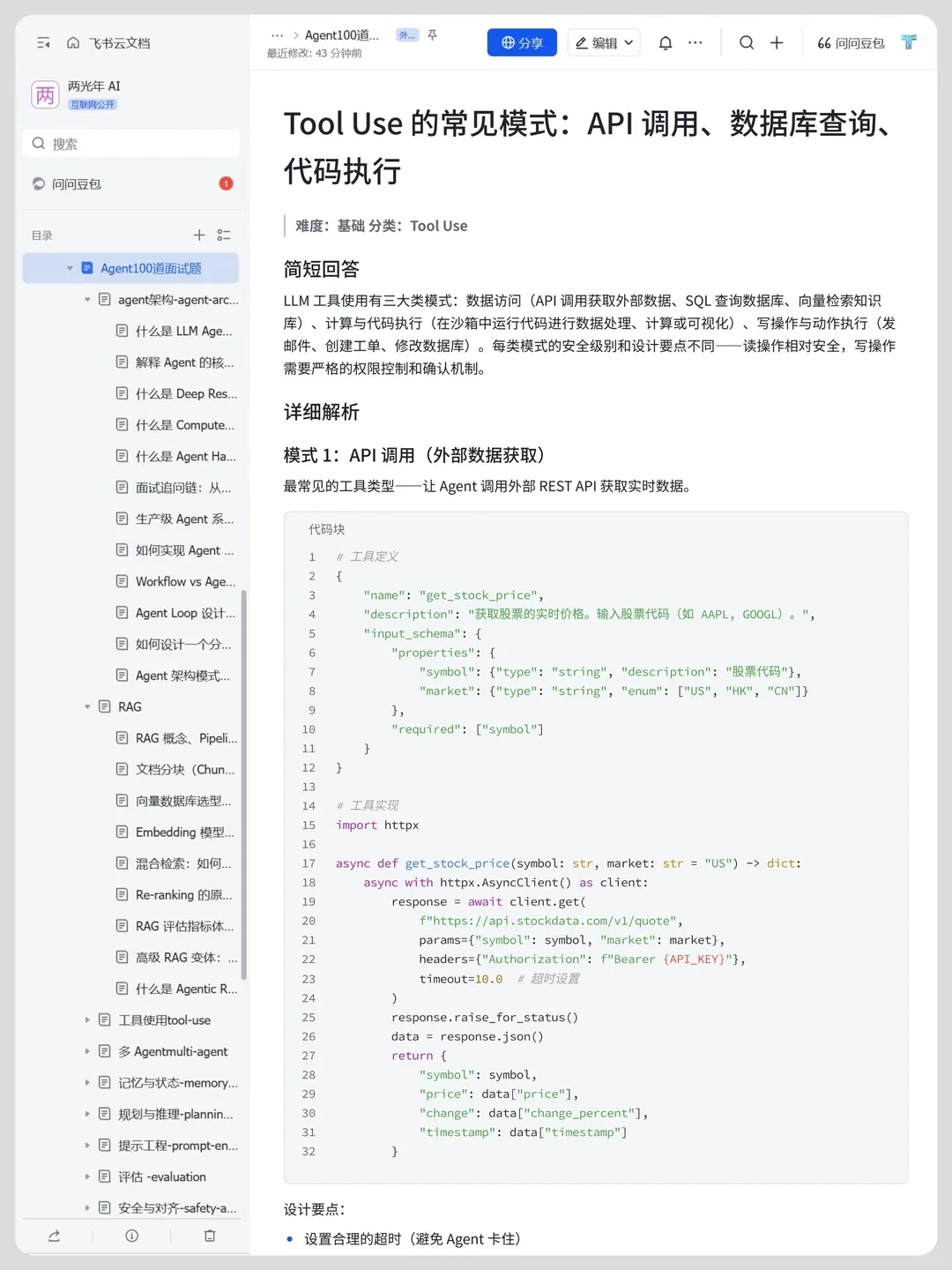Click the 外... tag next to title
Screen dimensions: 952x1270
[407, 35]
